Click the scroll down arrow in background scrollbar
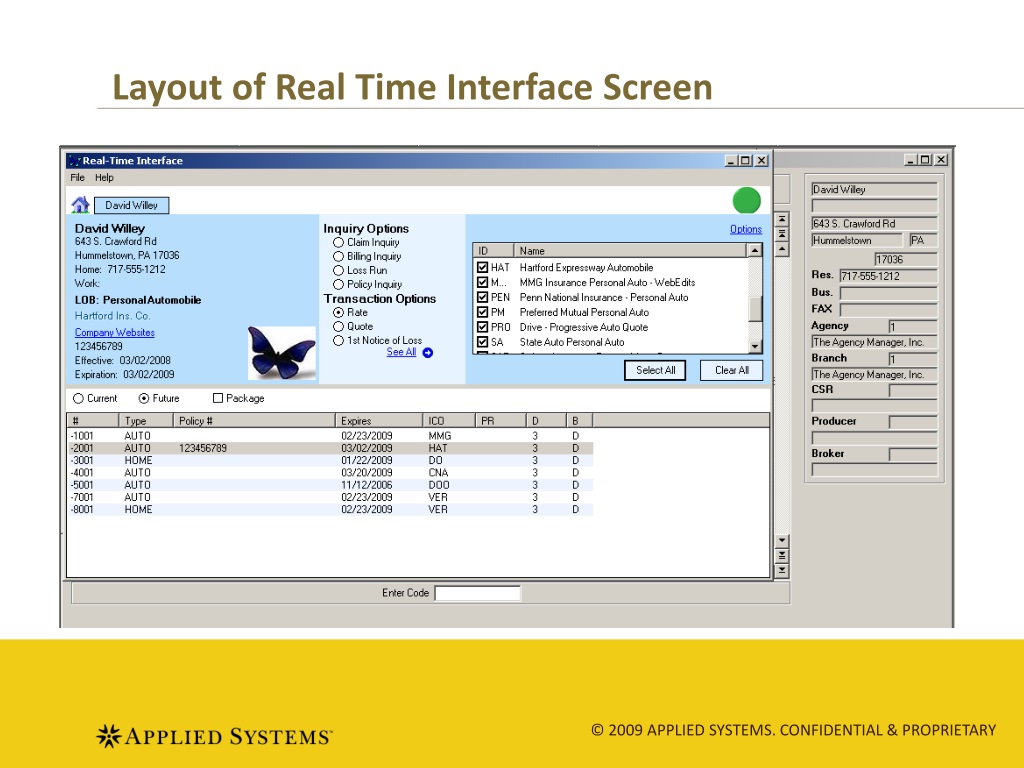1024x768 pixels. [x=782, y=541]
